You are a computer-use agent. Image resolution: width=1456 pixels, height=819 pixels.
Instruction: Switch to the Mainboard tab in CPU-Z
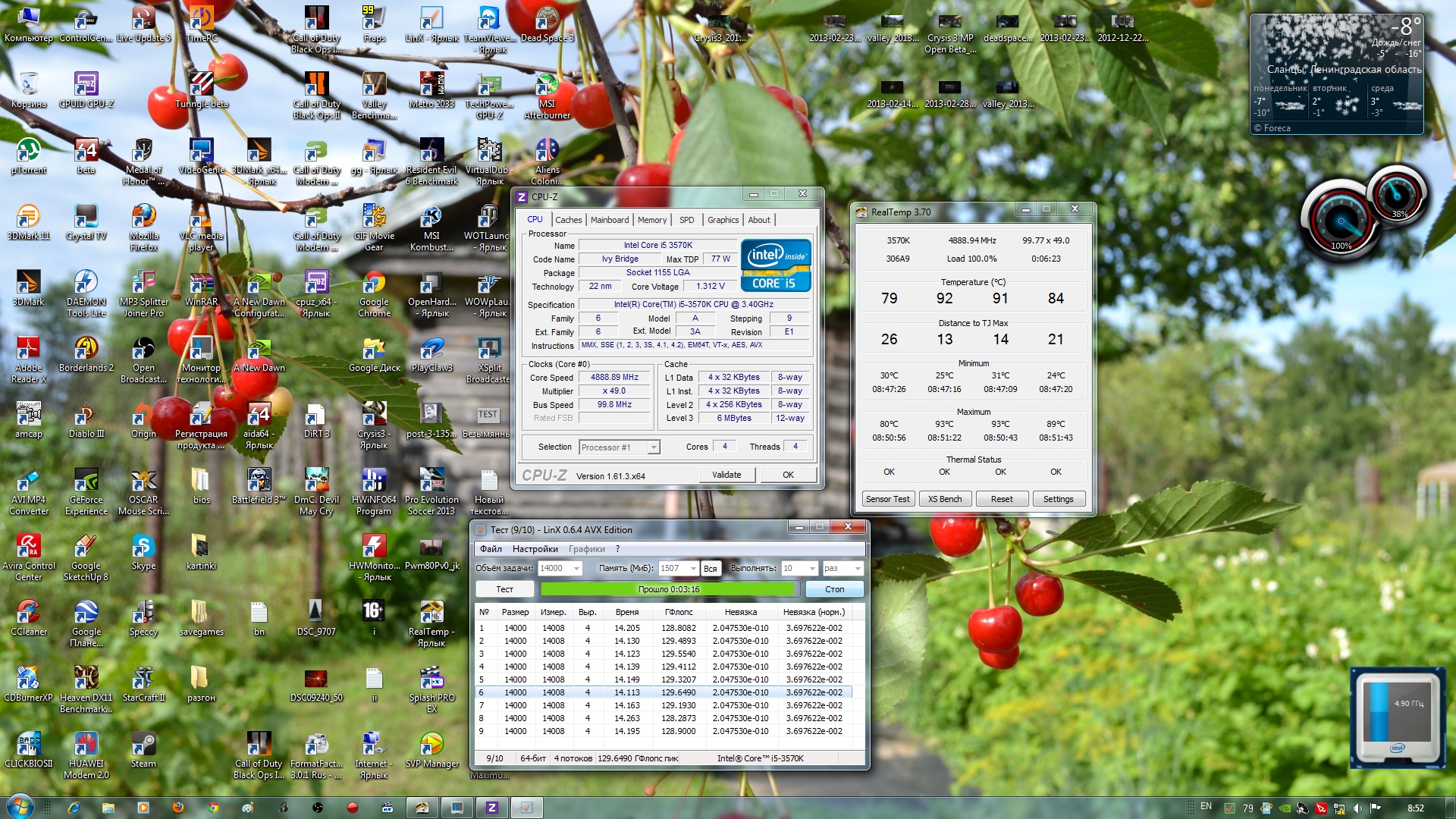click(609, 220)
